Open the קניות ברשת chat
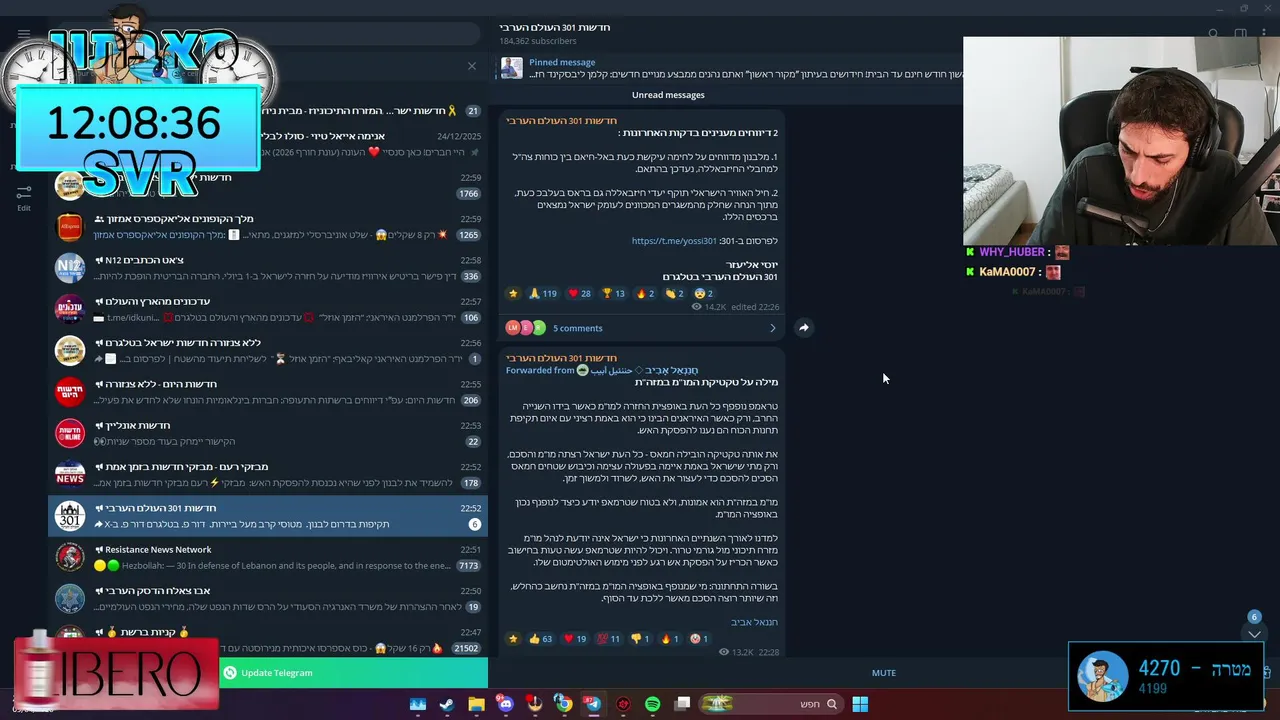The height and width of the screenshot is (720, 1280). [x=268, y=638]
